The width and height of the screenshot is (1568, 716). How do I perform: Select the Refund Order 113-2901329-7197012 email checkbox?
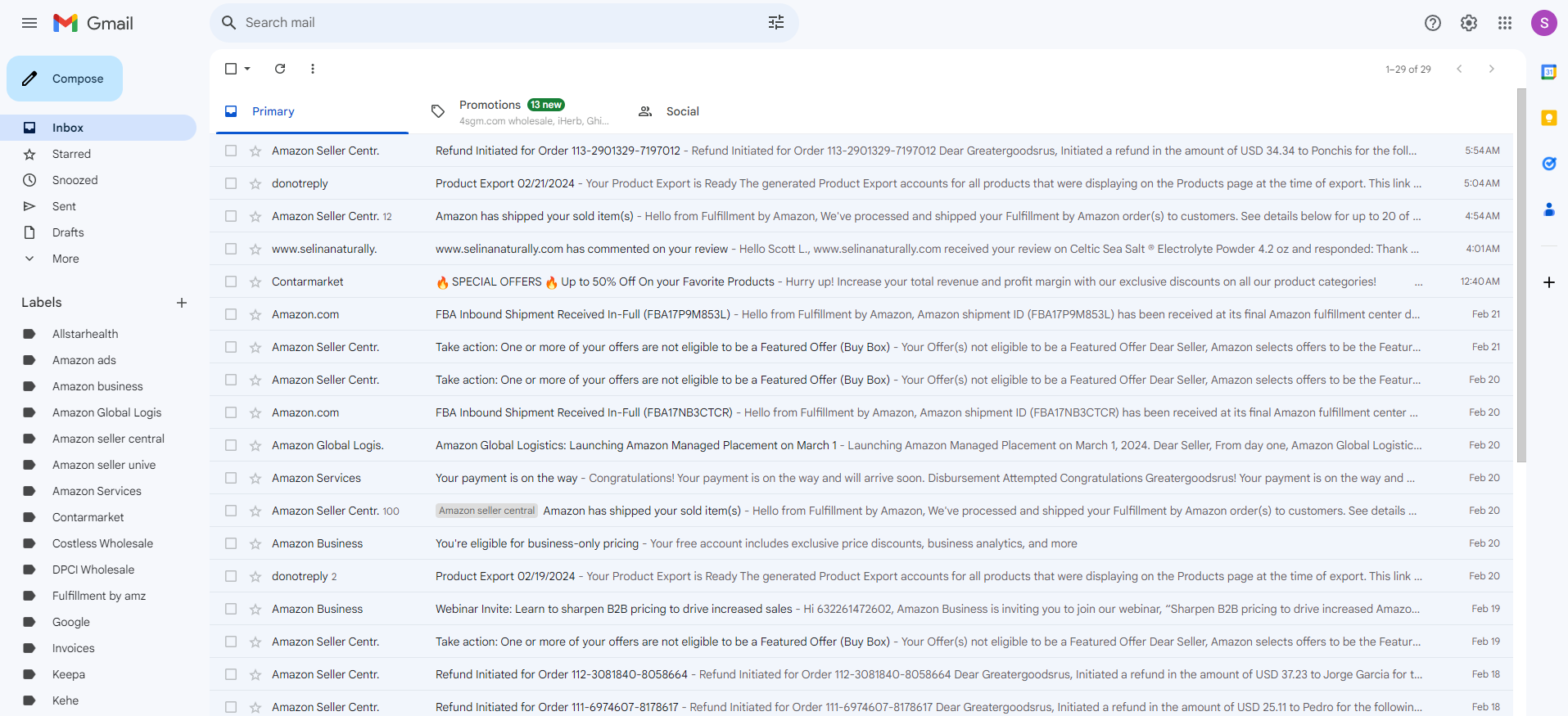231,151
